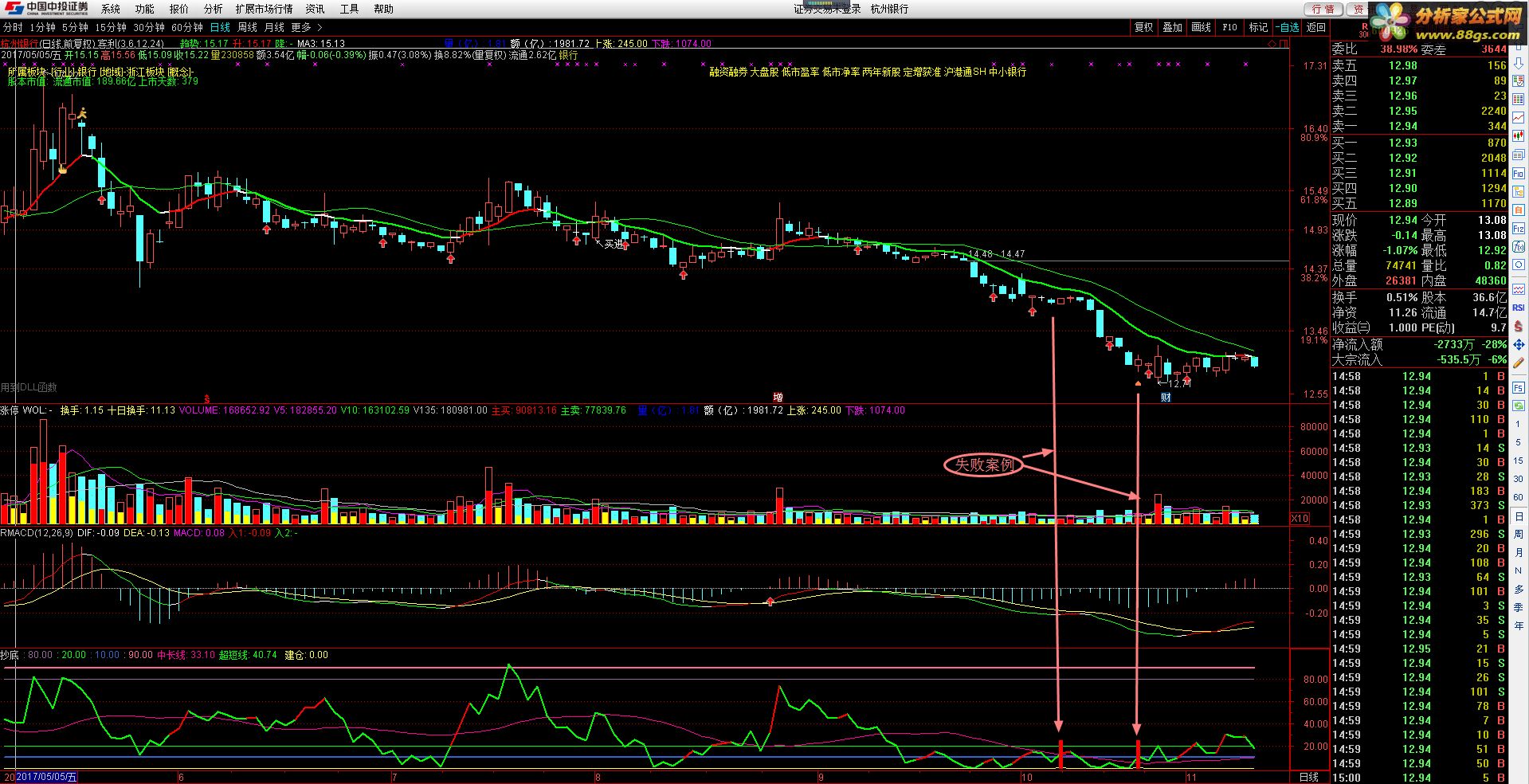Switch to 30-minute period in right sidebar
1529x784 pixels.
[x=1518, y=479]
